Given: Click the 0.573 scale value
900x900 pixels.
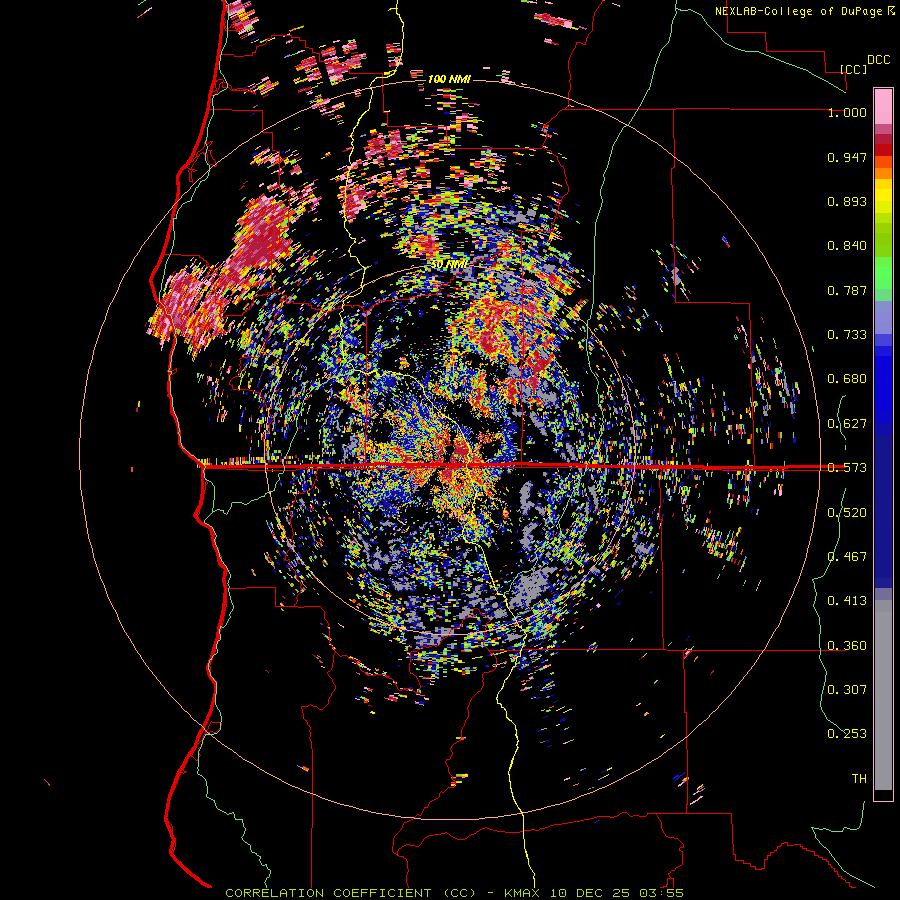Looking at the screenshot, I should (847, 468).
